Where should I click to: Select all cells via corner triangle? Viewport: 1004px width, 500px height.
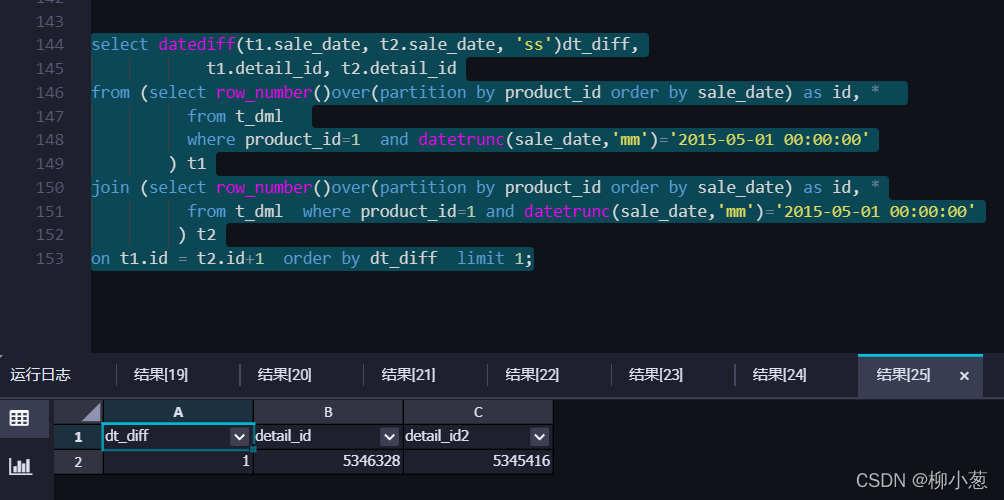(x=78, y=412)
